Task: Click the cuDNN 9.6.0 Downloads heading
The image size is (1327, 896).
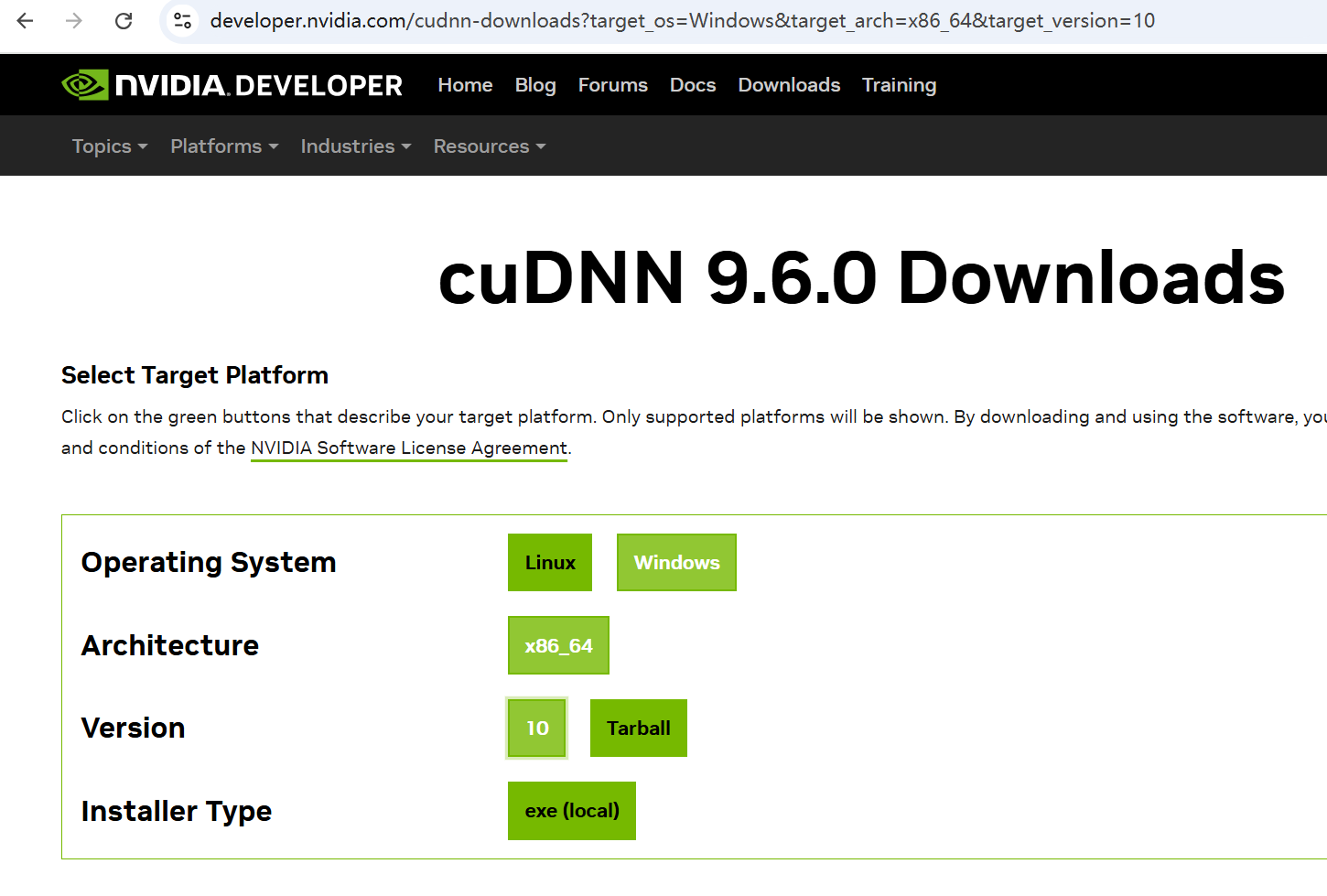Action: pos(861,277)
